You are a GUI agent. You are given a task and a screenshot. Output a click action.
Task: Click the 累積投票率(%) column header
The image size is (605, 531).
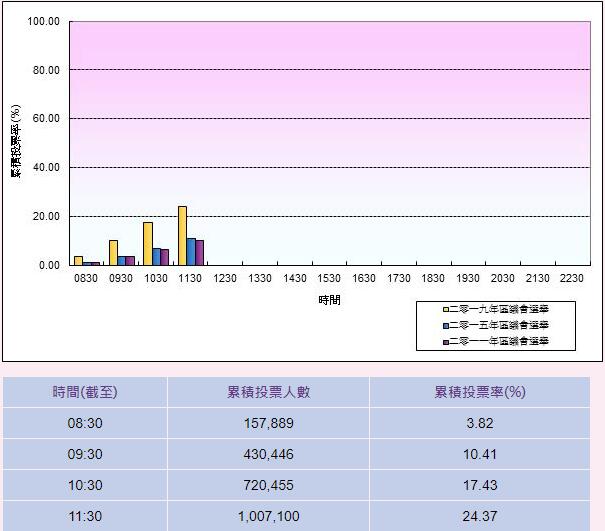(479, 392)
